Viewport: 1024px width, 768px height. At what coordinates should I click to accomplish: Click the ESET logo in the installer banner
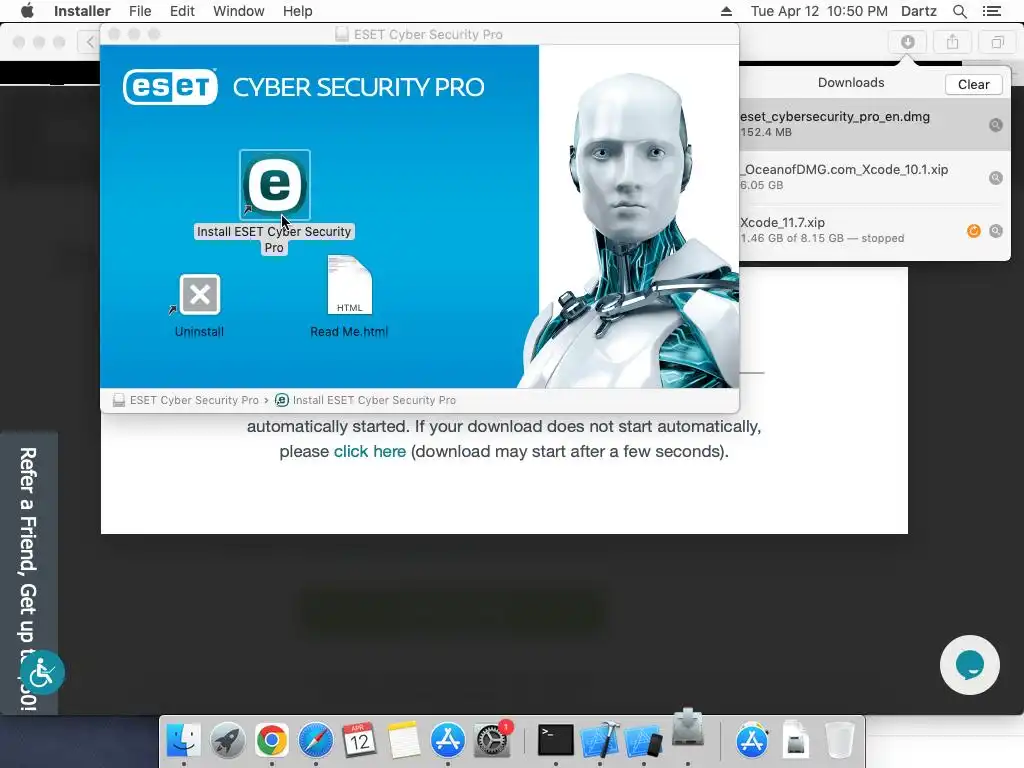170,87
